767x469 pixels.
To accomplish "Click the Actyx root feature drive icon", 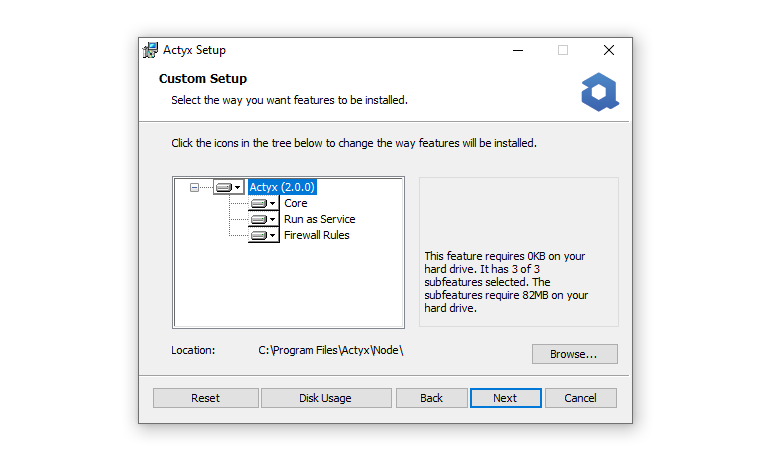I will coord(224,187).
